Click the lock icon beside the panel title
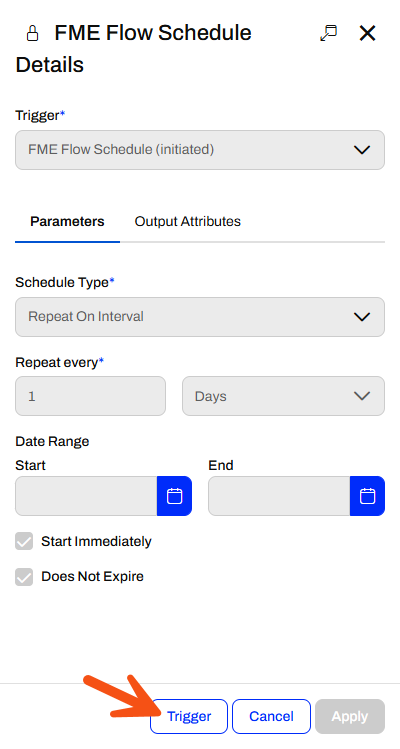Screen dimensions: 400x749 coord(32,33)
